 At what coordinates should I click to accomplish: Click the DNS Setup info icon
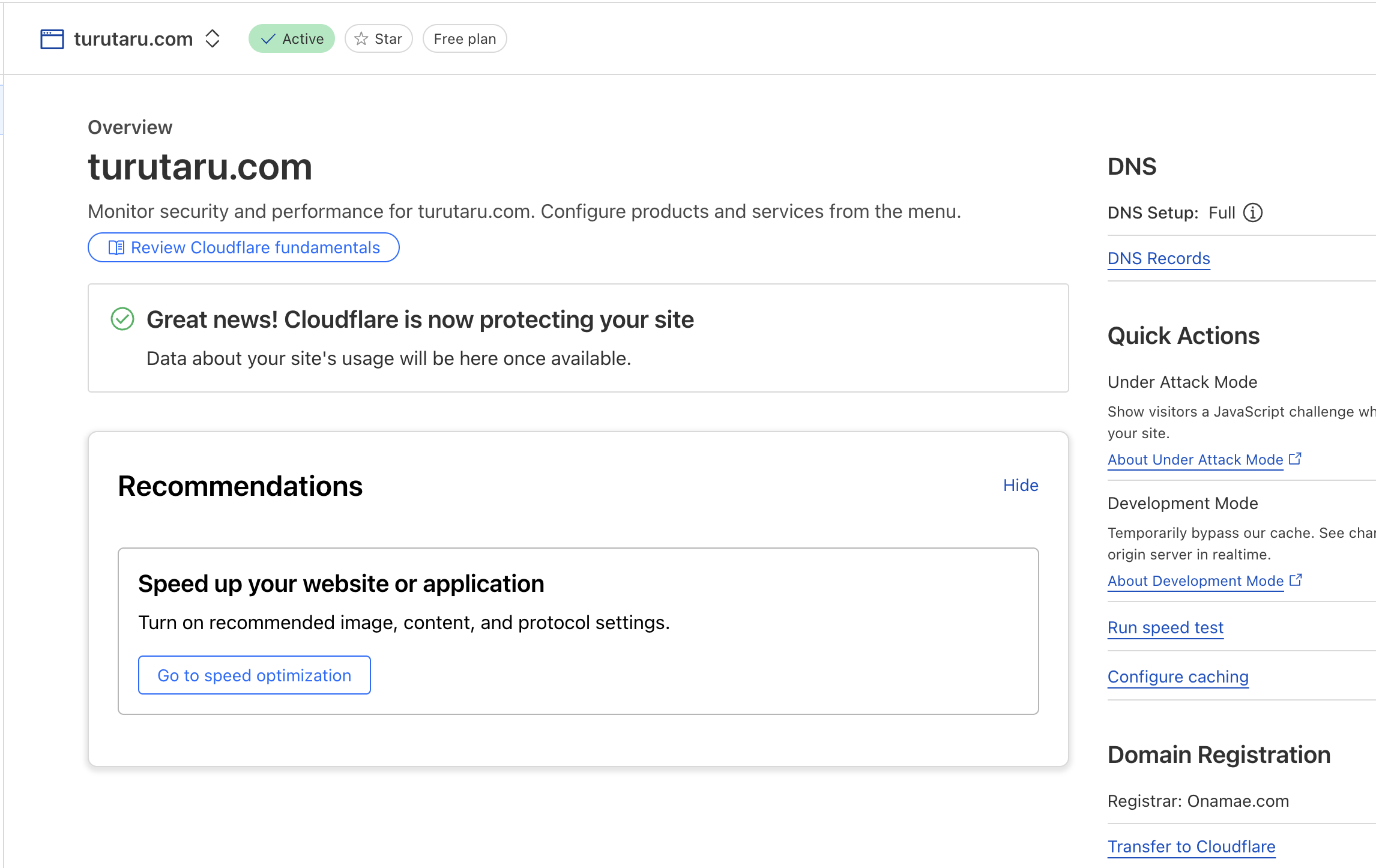click(x=1253, y=212)
